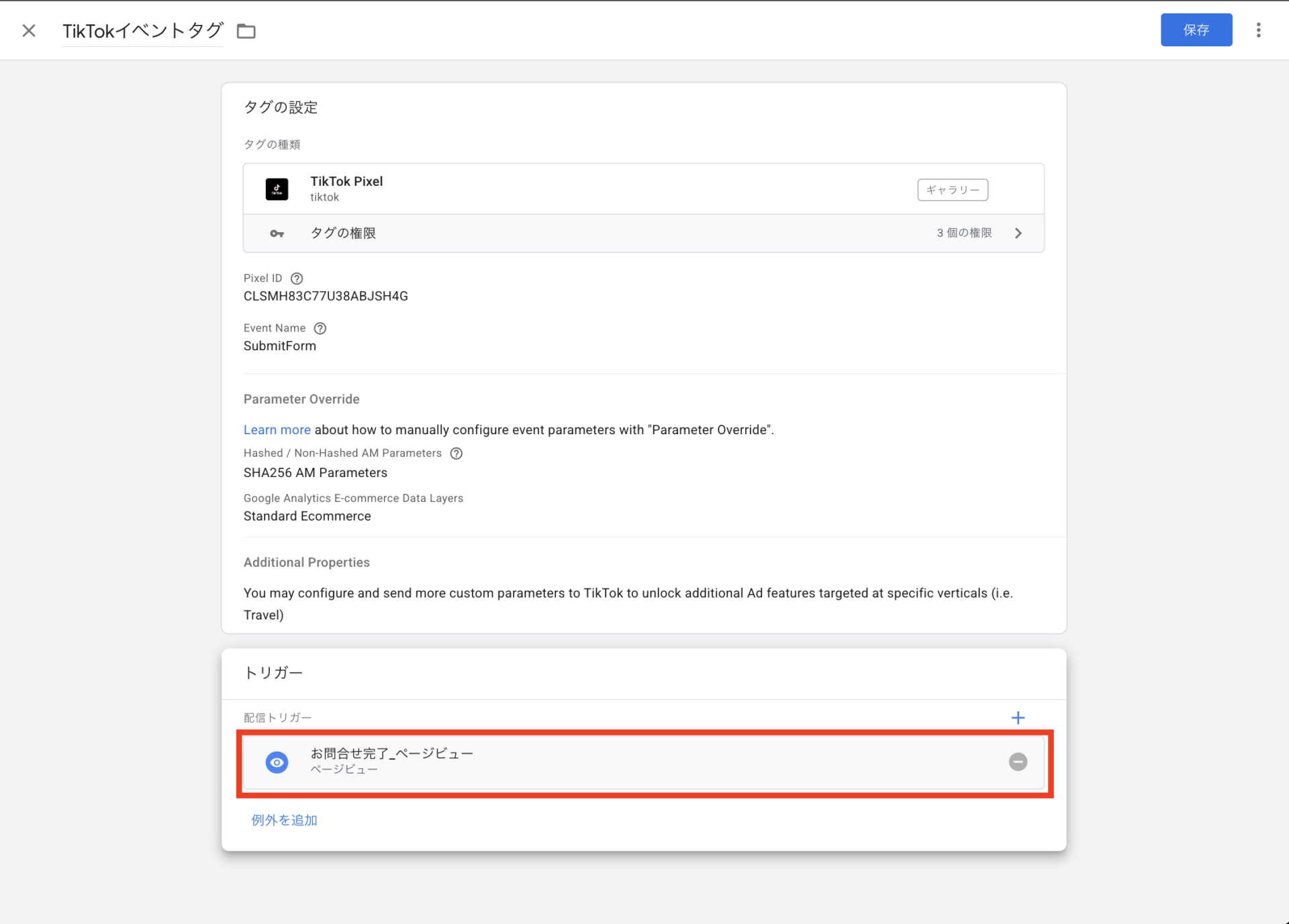
Task: Click Standard Ecommerce value
Action: [x=307, y=516]
